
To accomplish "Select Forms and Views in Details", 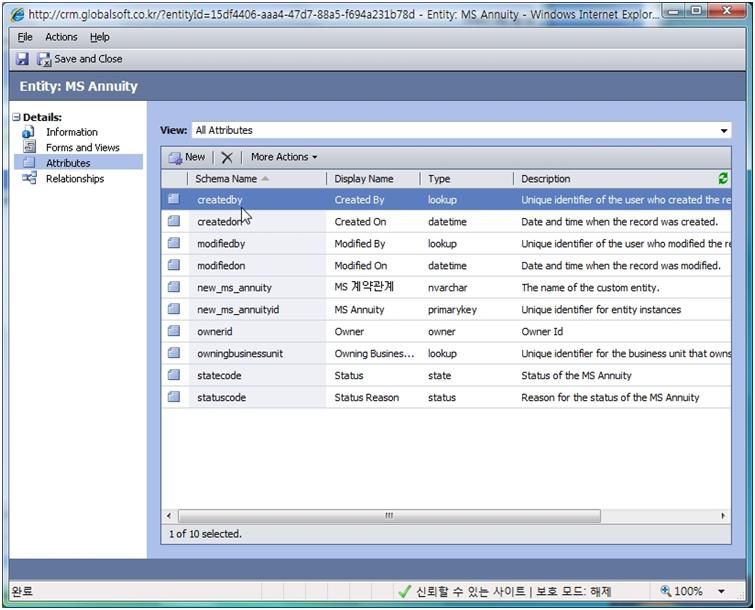I will 83,147.
